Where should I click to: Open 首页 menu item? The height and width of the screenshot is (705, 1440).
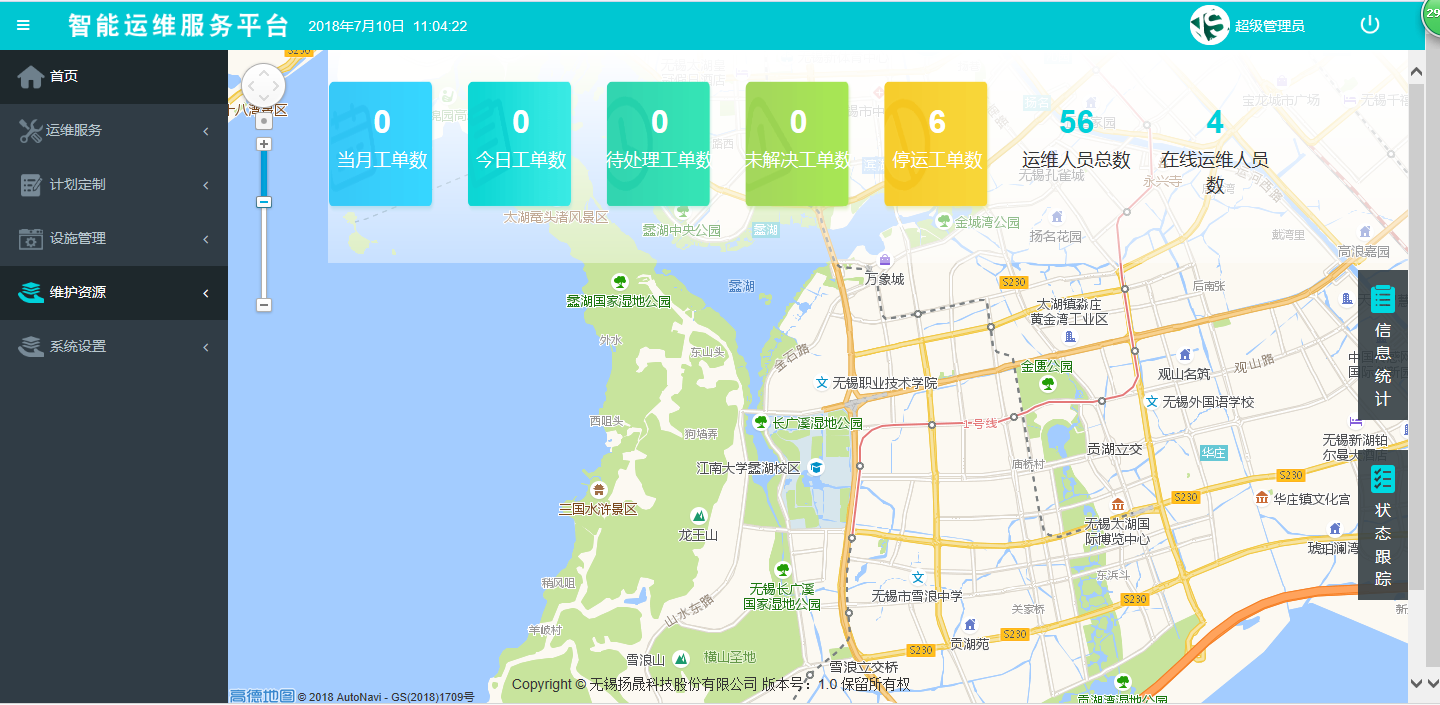click(114, 76)
